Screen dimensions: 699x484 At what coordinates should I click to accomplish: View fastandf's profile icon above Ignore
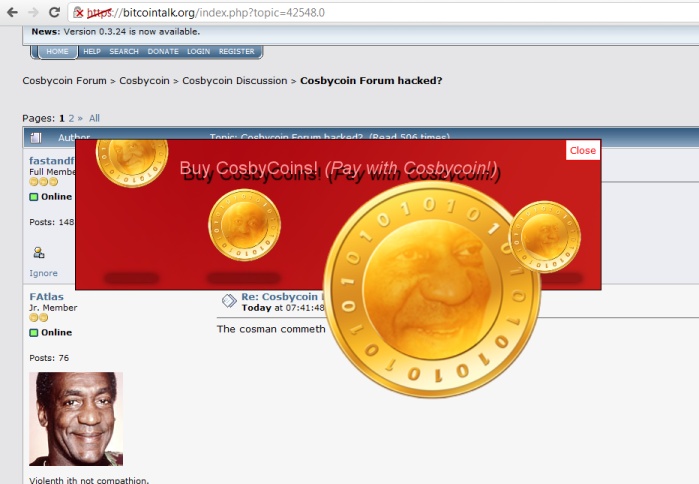(x=39, y=253)
